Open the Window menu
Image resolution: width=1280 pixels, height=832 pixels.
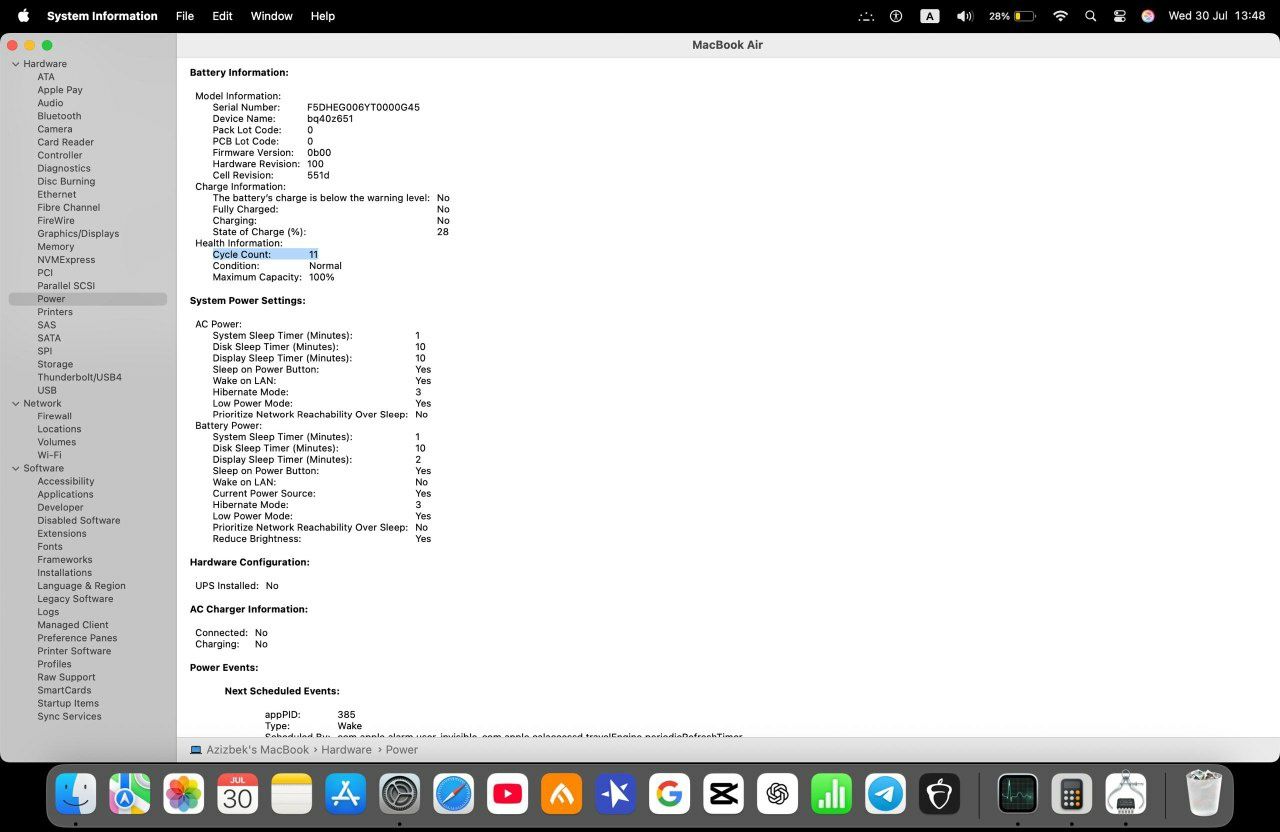[271, 16]
